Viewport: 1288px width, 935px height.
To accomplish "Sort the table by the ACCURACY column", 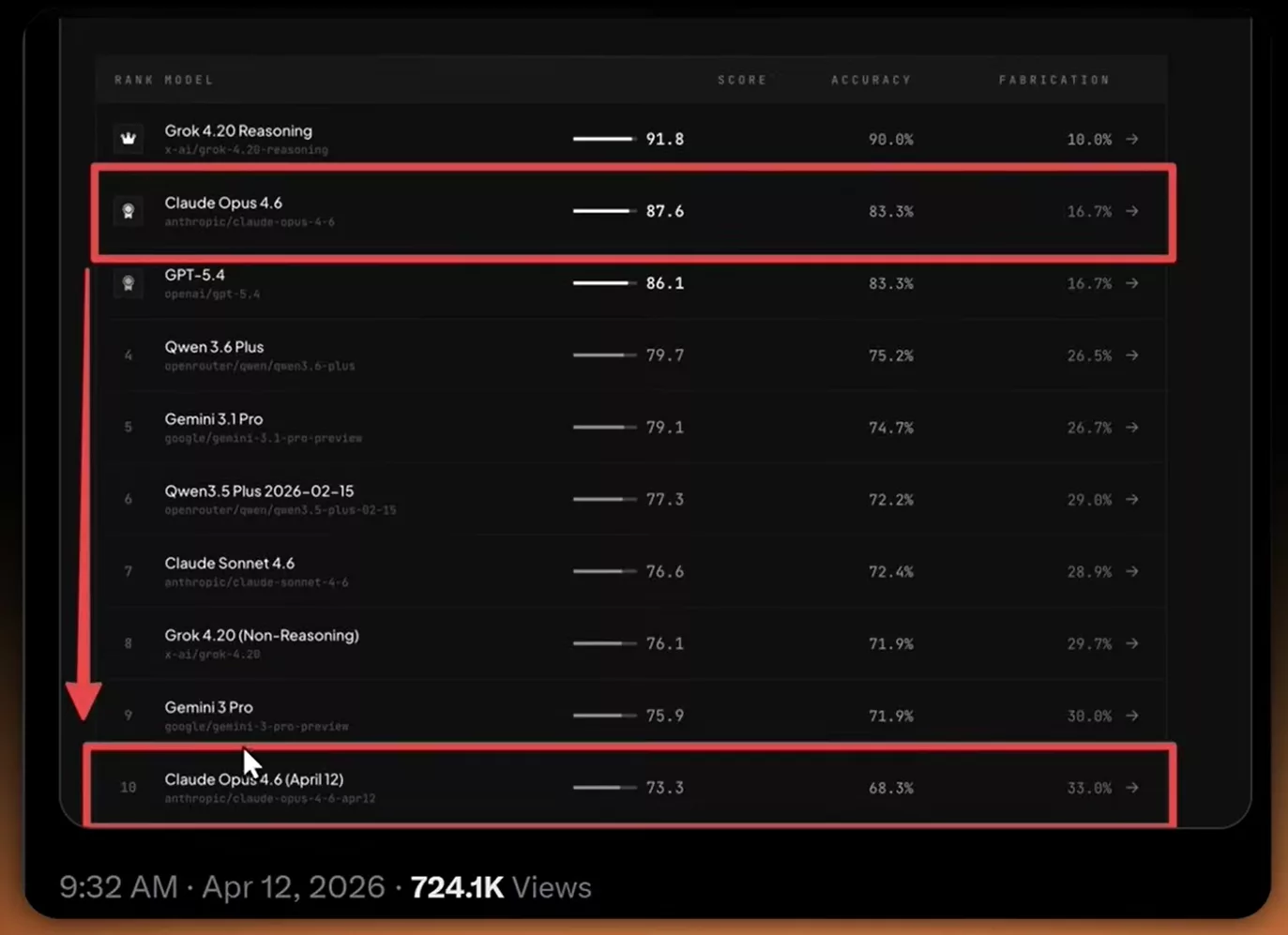I will coord(871,80).
